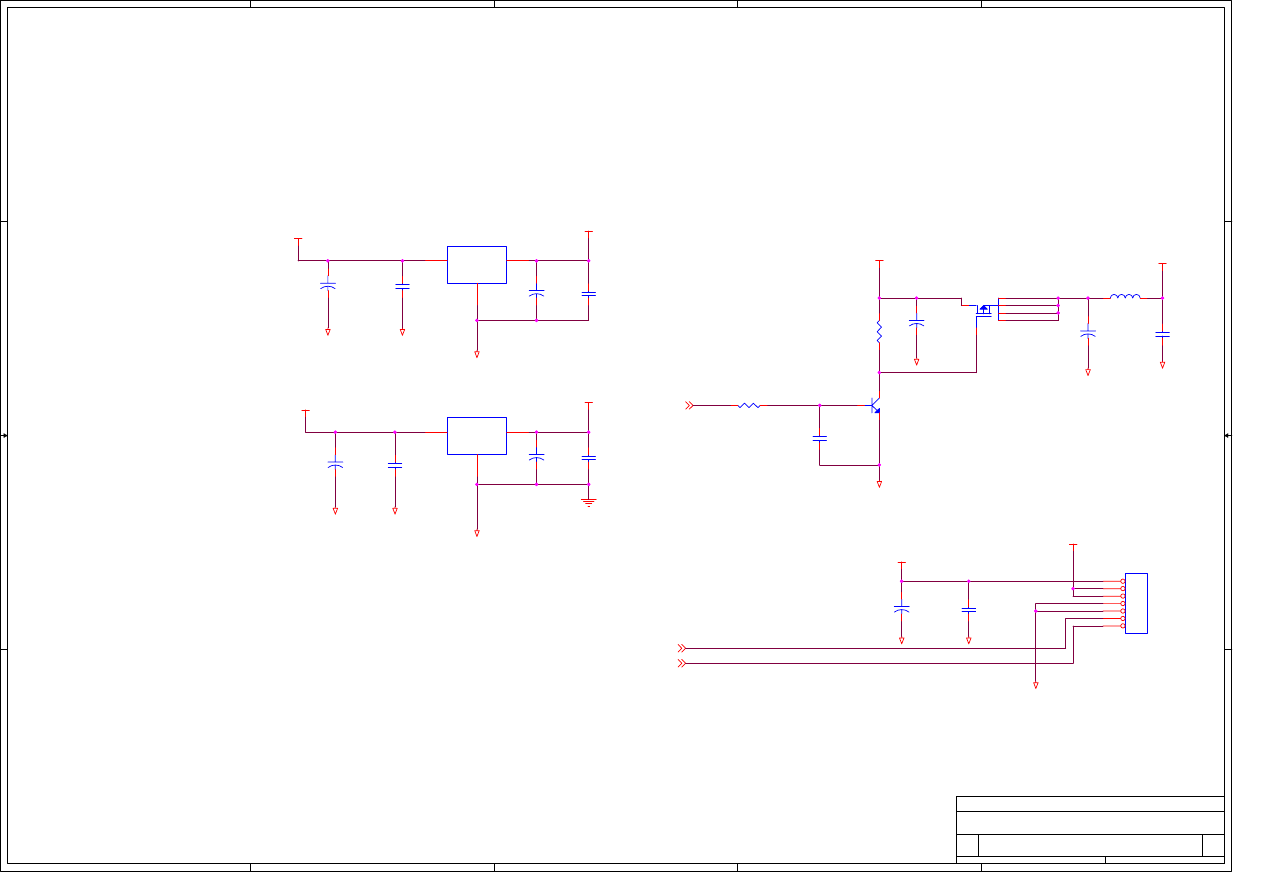
Task: Select the lower voltage regulator block
Action: [477, 436]
